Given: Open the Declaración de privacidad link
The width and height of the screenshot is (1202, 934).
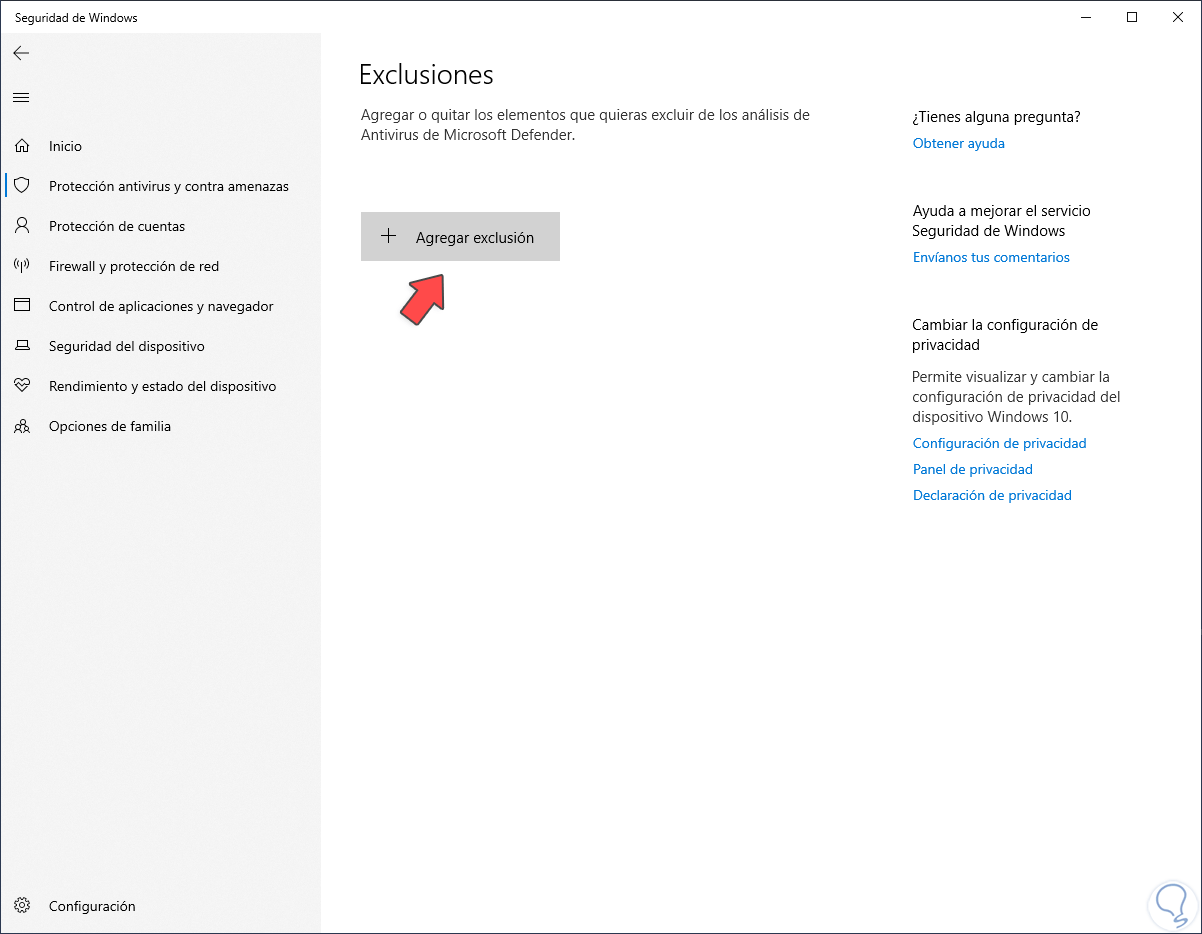Looking at the screenshot, I should click(x=992, y=495).
